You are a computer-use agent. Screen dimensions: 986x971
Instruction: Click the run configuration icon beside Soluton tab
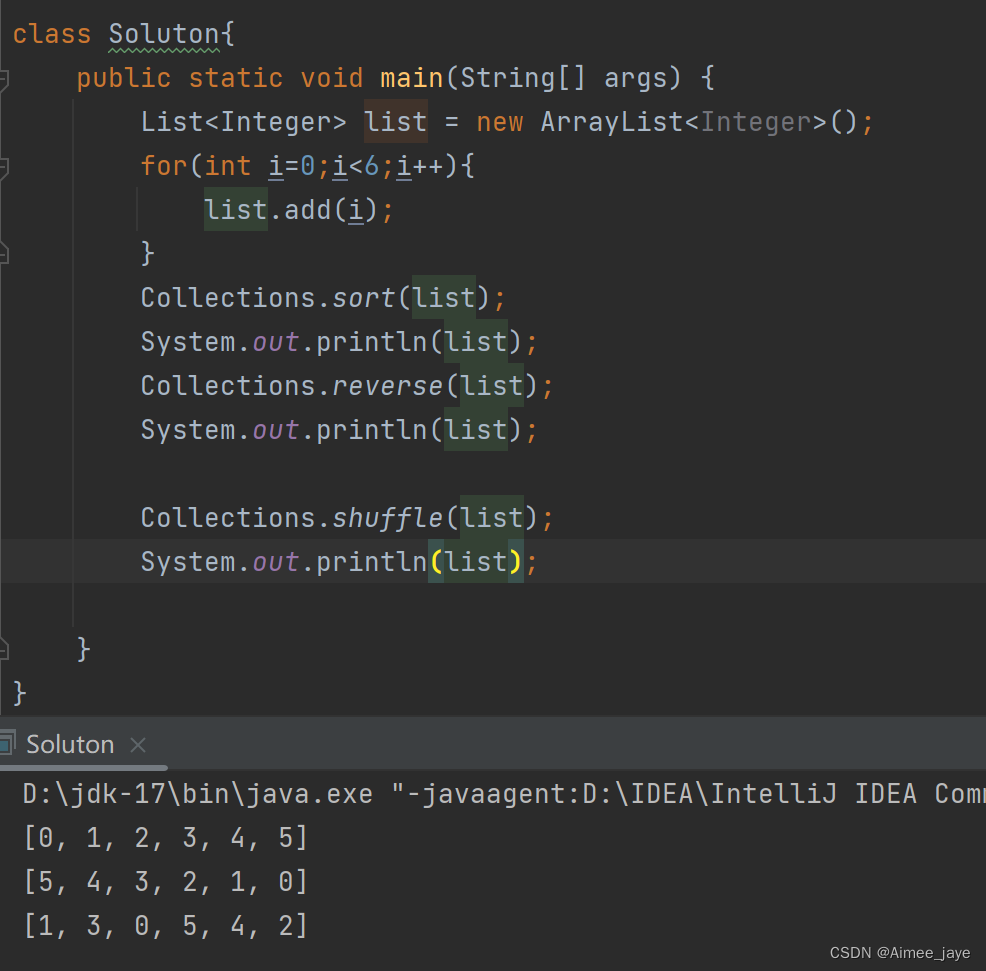6,744
